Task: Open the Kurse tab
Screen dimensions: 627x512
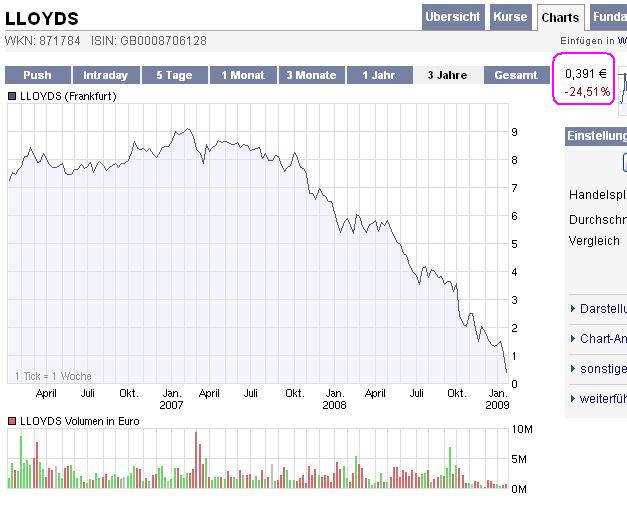Action: (x=510, y=17)
